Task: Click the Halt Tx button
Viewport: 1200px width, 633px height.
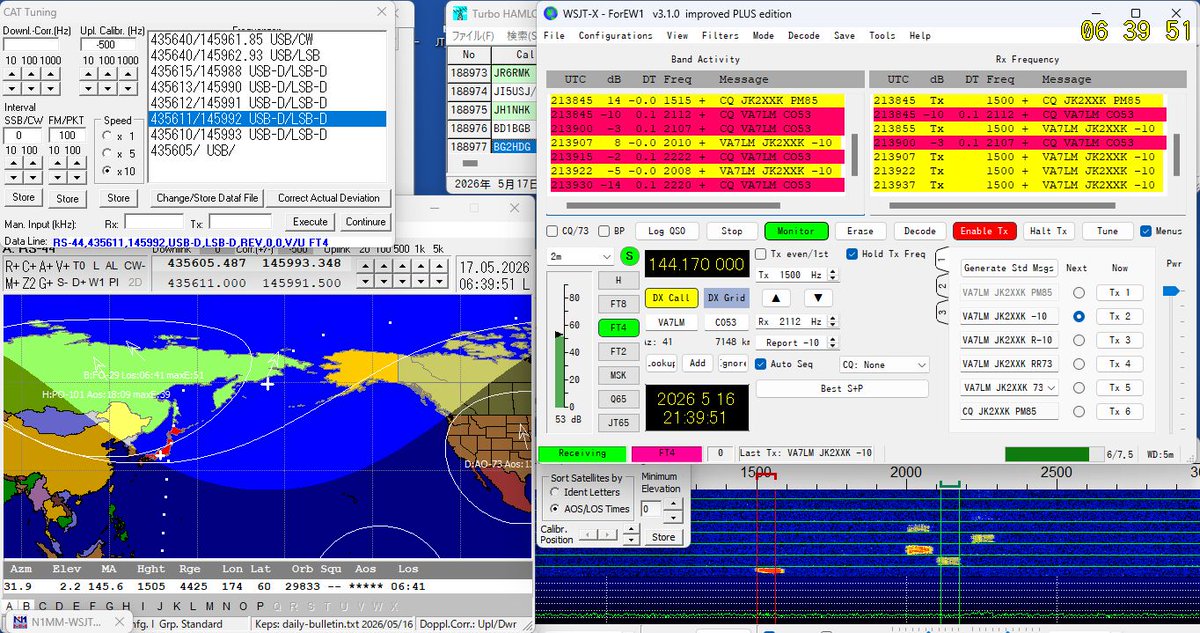Action: pyautogui.click(x=1047, y=231)
